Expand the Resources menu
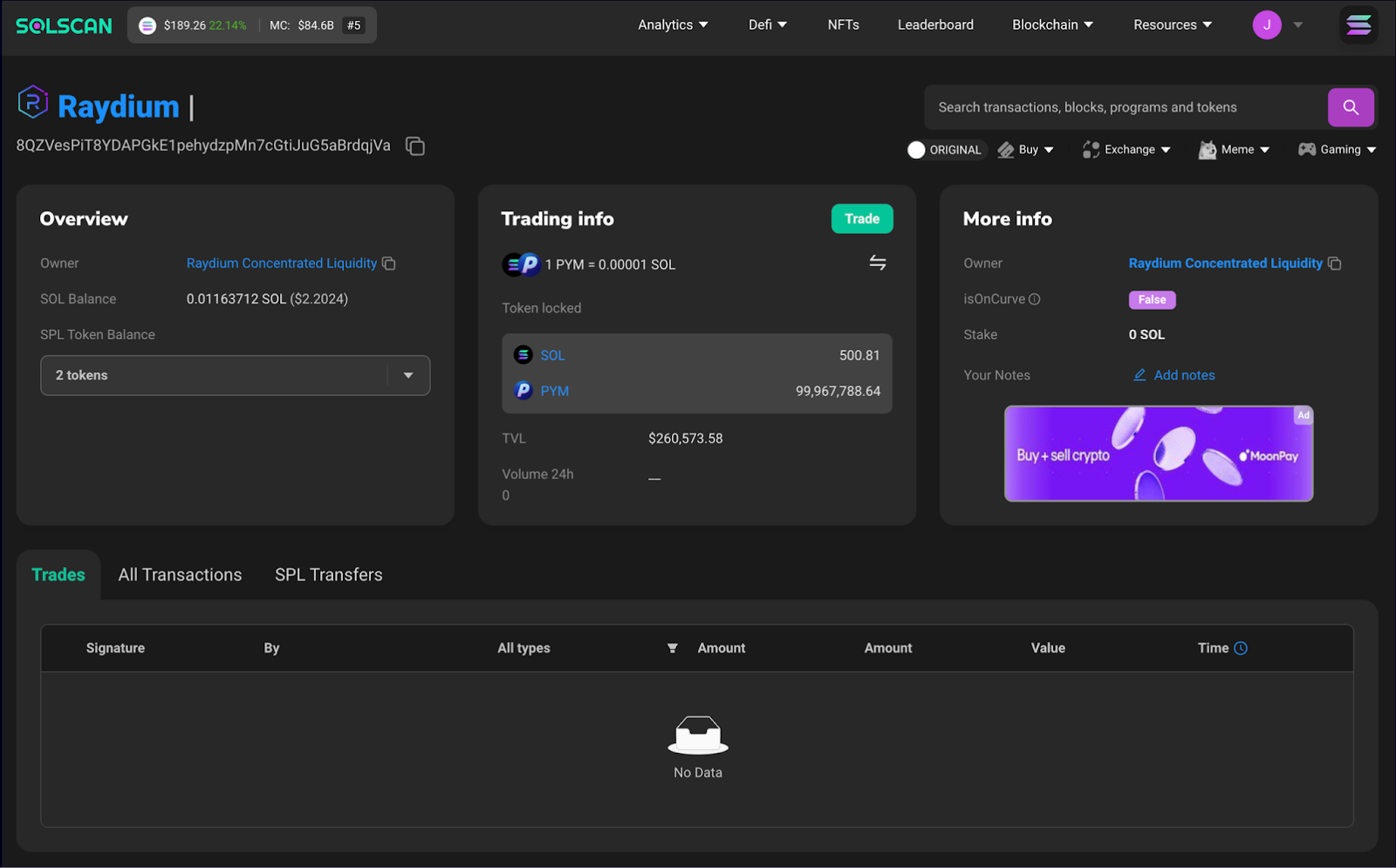The height and width of the screenshot is (868, 1396). pos(1173,25)
